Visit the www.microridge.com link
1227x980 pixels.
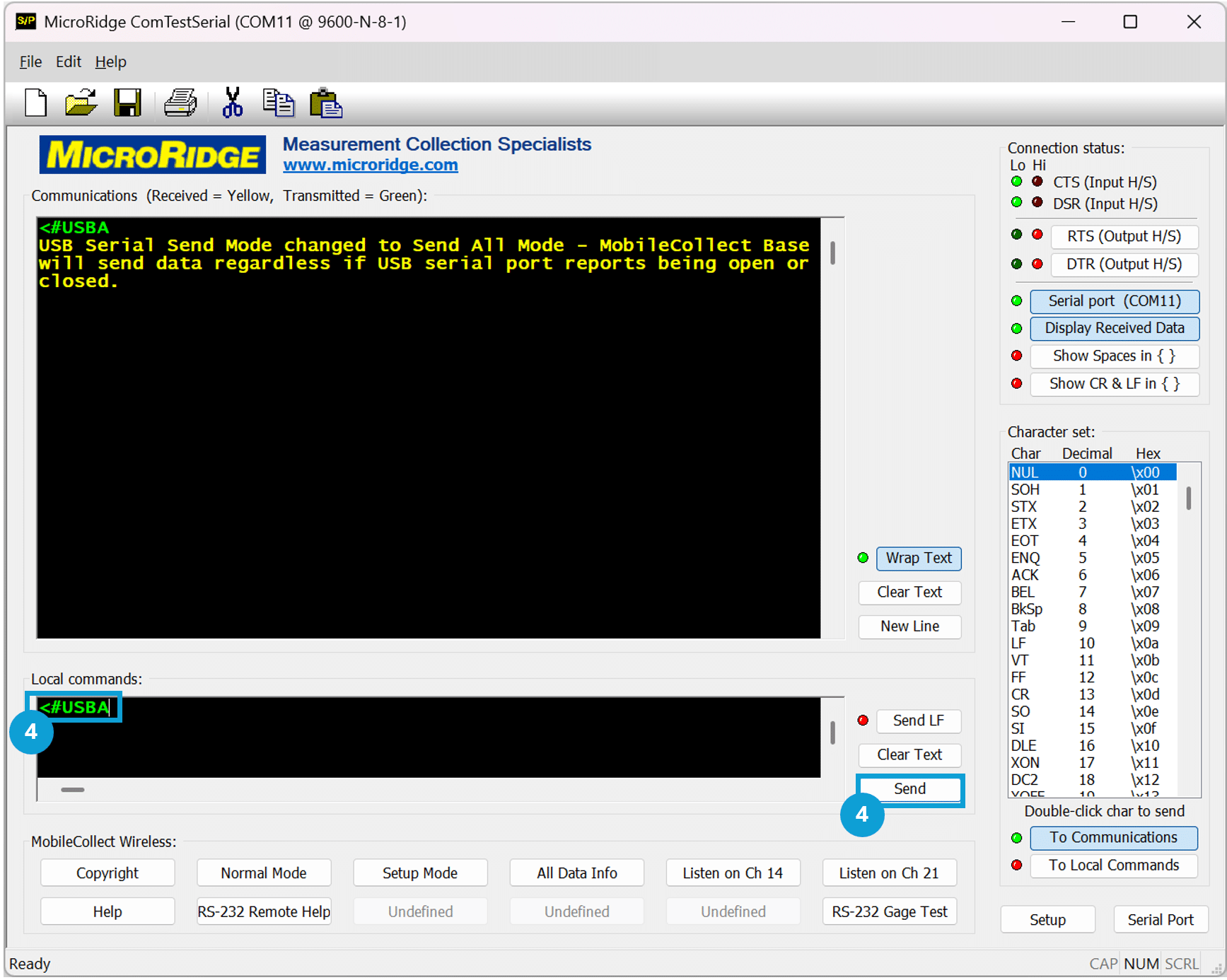[371, 165]
